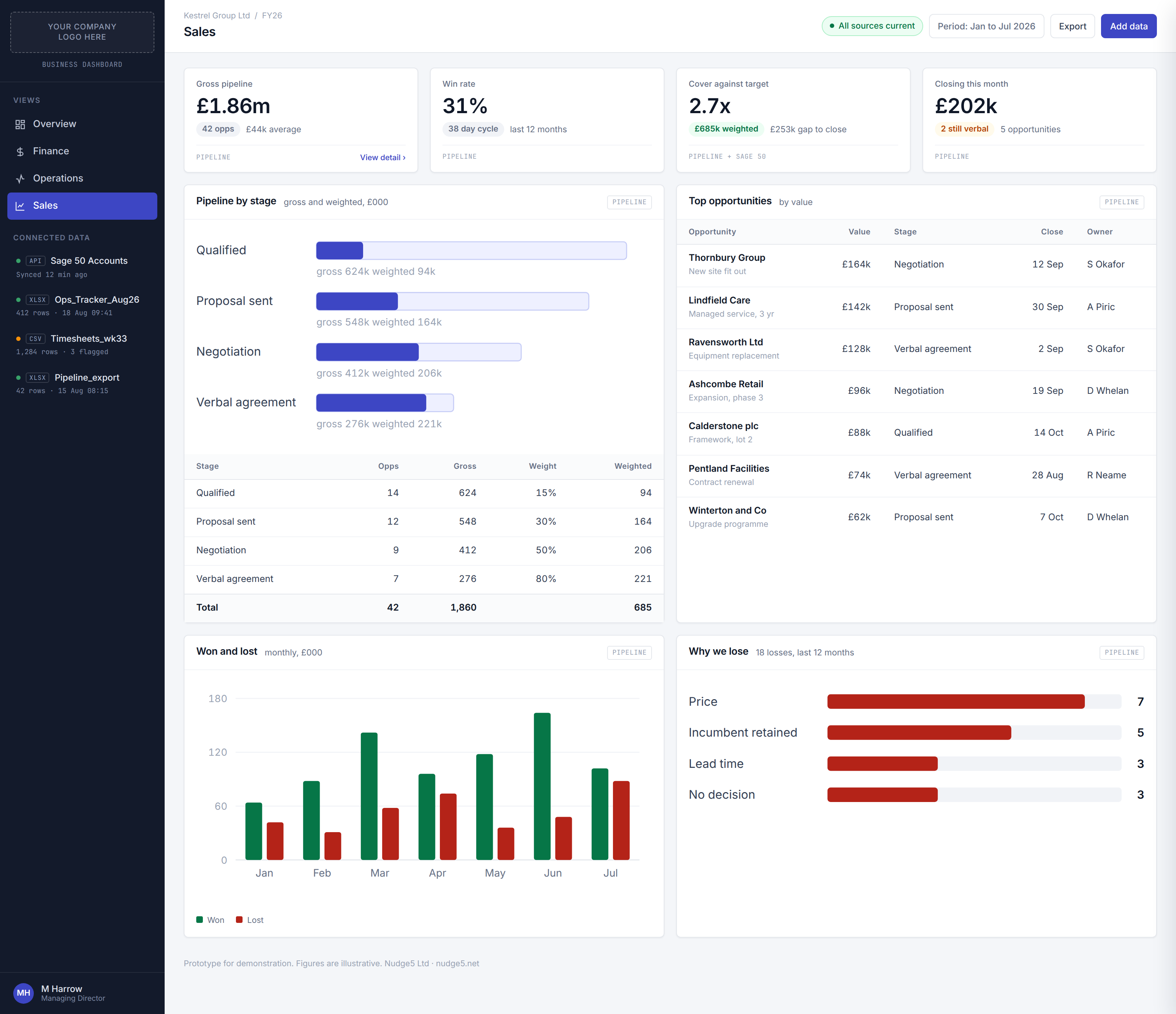1176x1014 pixels.
Task: Open the Operations view
Action: 82,179
